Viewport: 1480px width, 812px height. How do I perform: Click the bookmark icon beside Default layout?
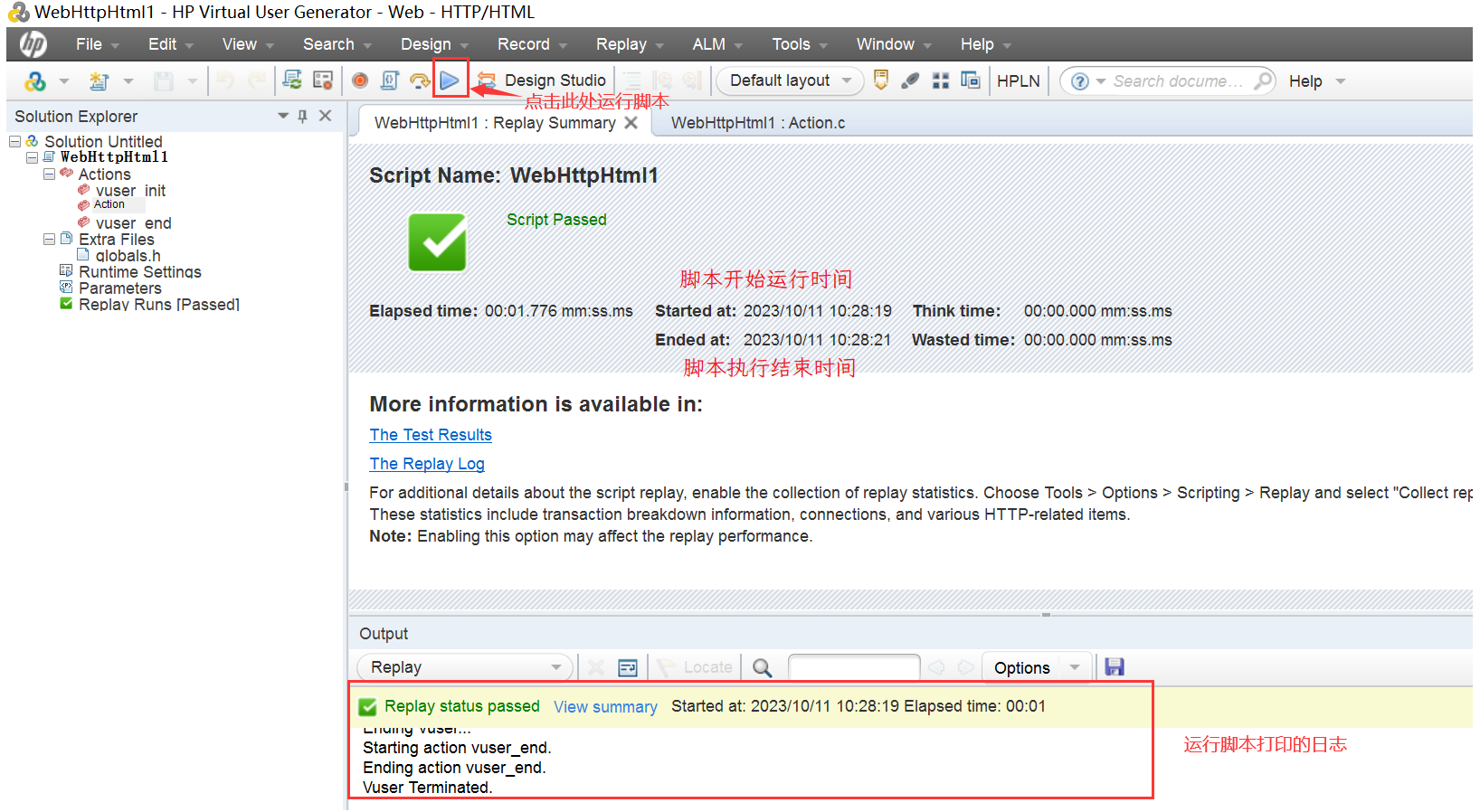(x=881, y=80)
